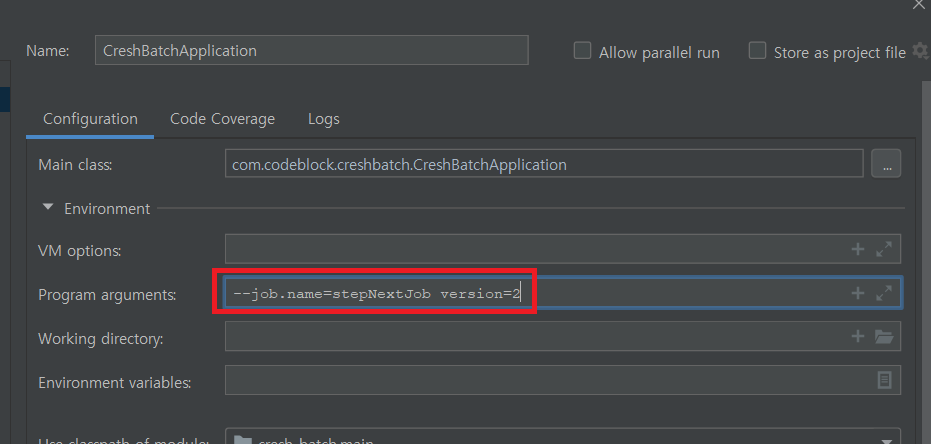Click the plus icon in VM options

coord(857,250)
